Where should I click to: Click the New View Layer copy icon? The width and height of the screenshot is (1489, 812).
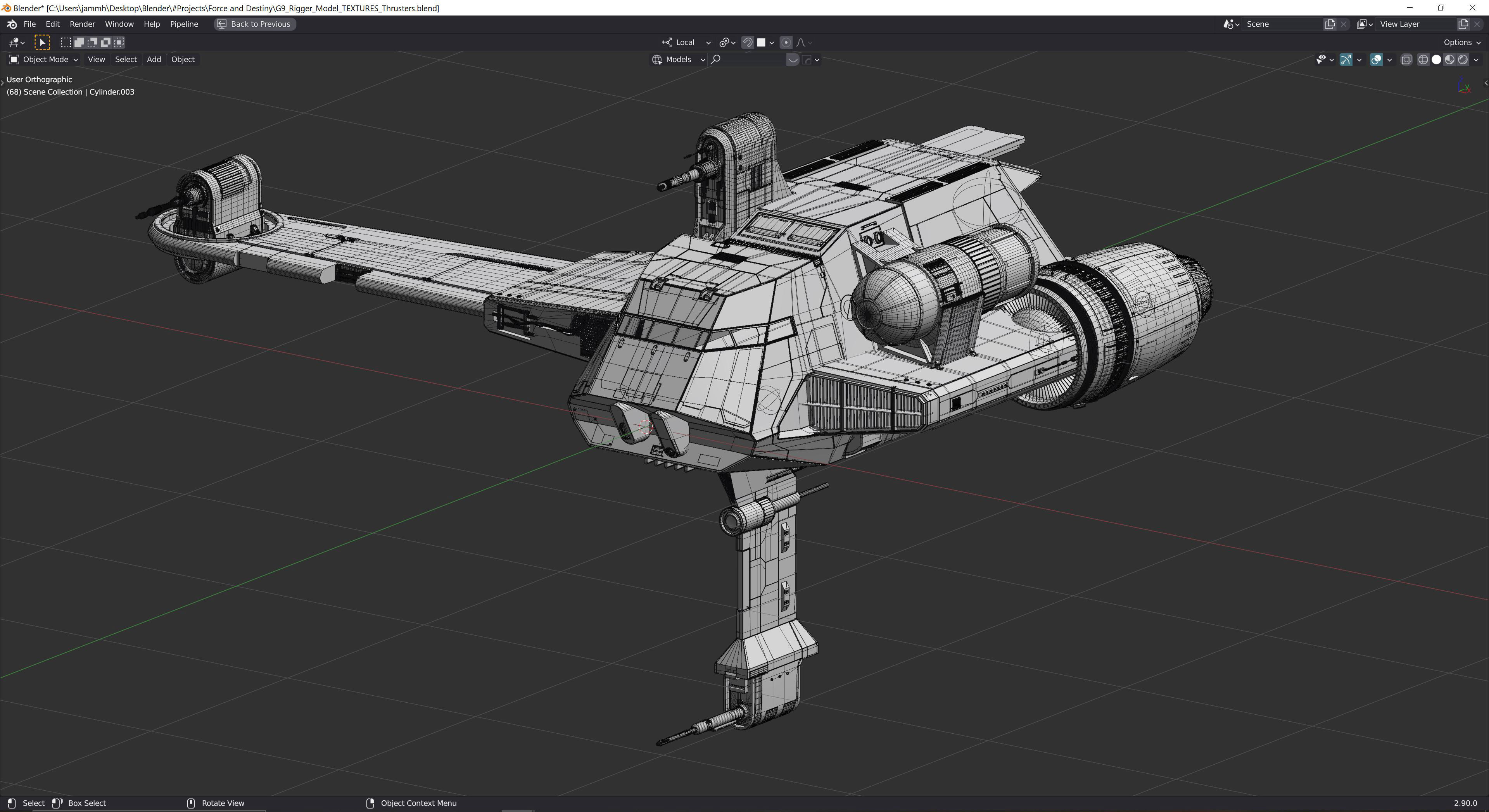[1463, 24]
